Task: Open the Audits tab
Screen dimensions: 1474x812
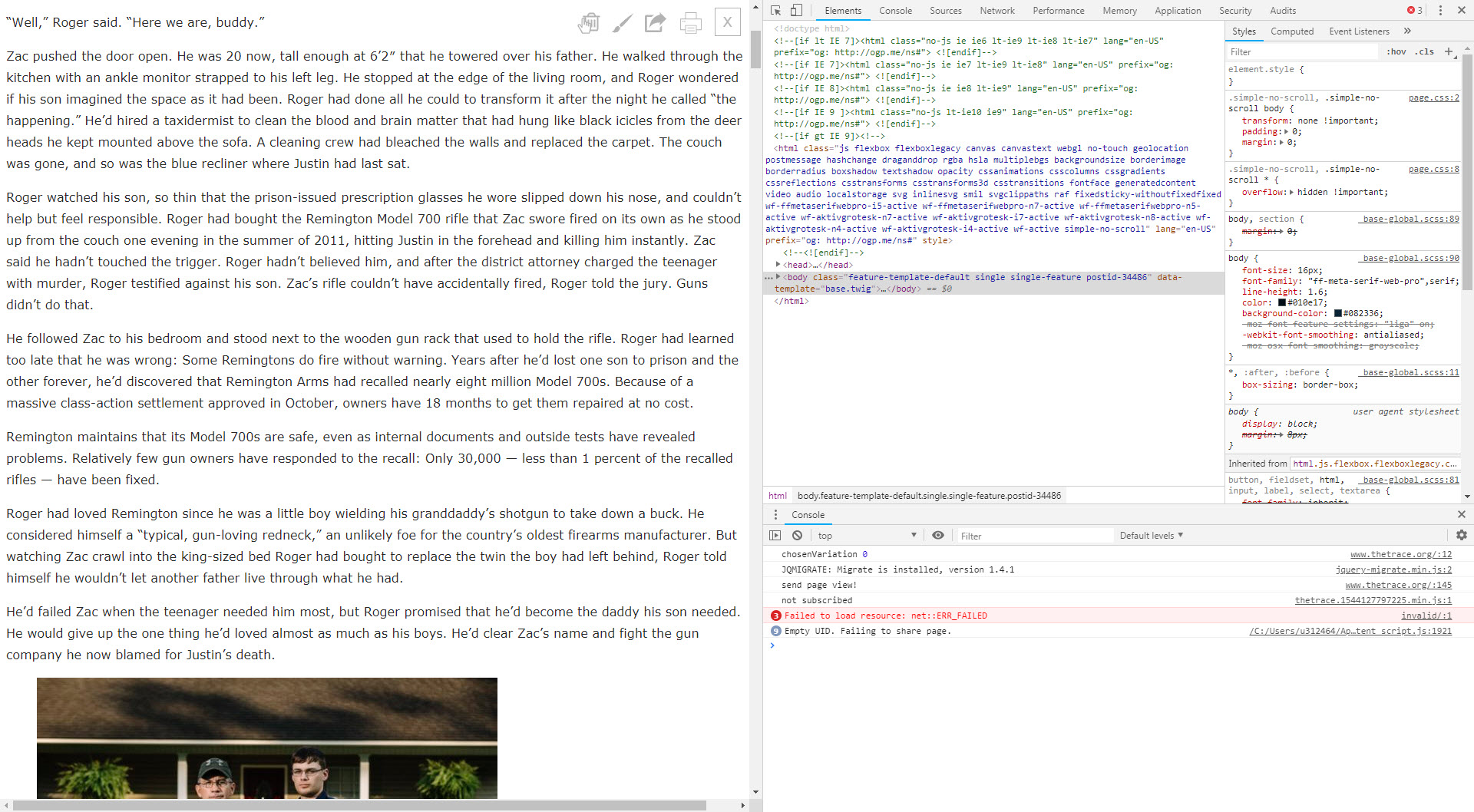Action: tap(1283, 11)
